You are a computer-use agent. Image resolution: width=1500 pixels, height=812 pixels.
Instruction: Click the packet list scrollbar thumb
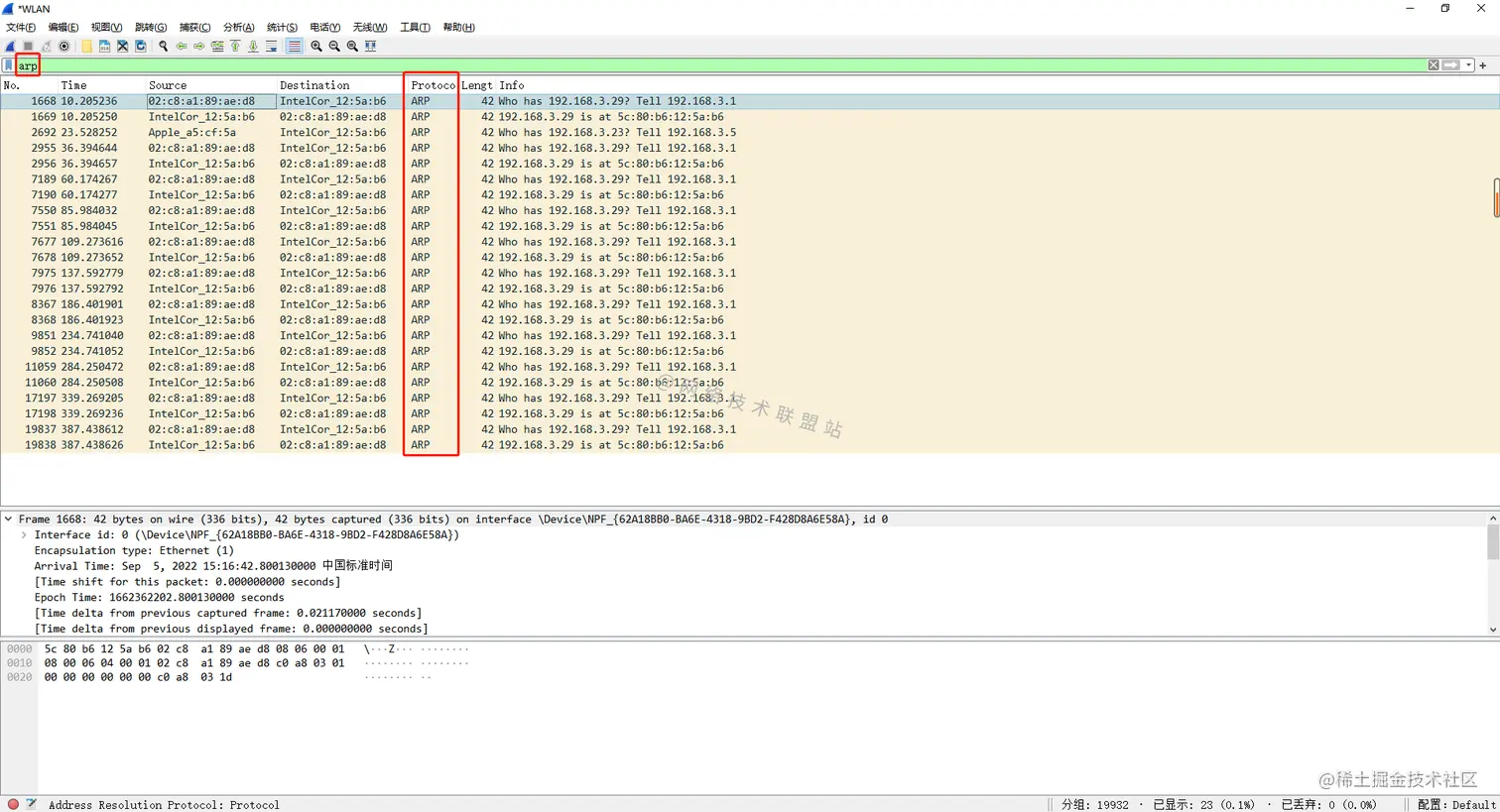(x=1495, y=197)
